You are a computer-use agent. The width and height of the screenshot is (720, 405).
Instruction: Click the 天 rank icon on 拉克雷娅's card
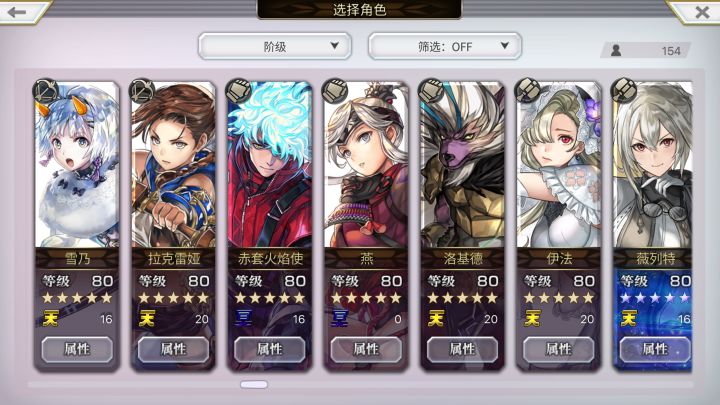146,318
